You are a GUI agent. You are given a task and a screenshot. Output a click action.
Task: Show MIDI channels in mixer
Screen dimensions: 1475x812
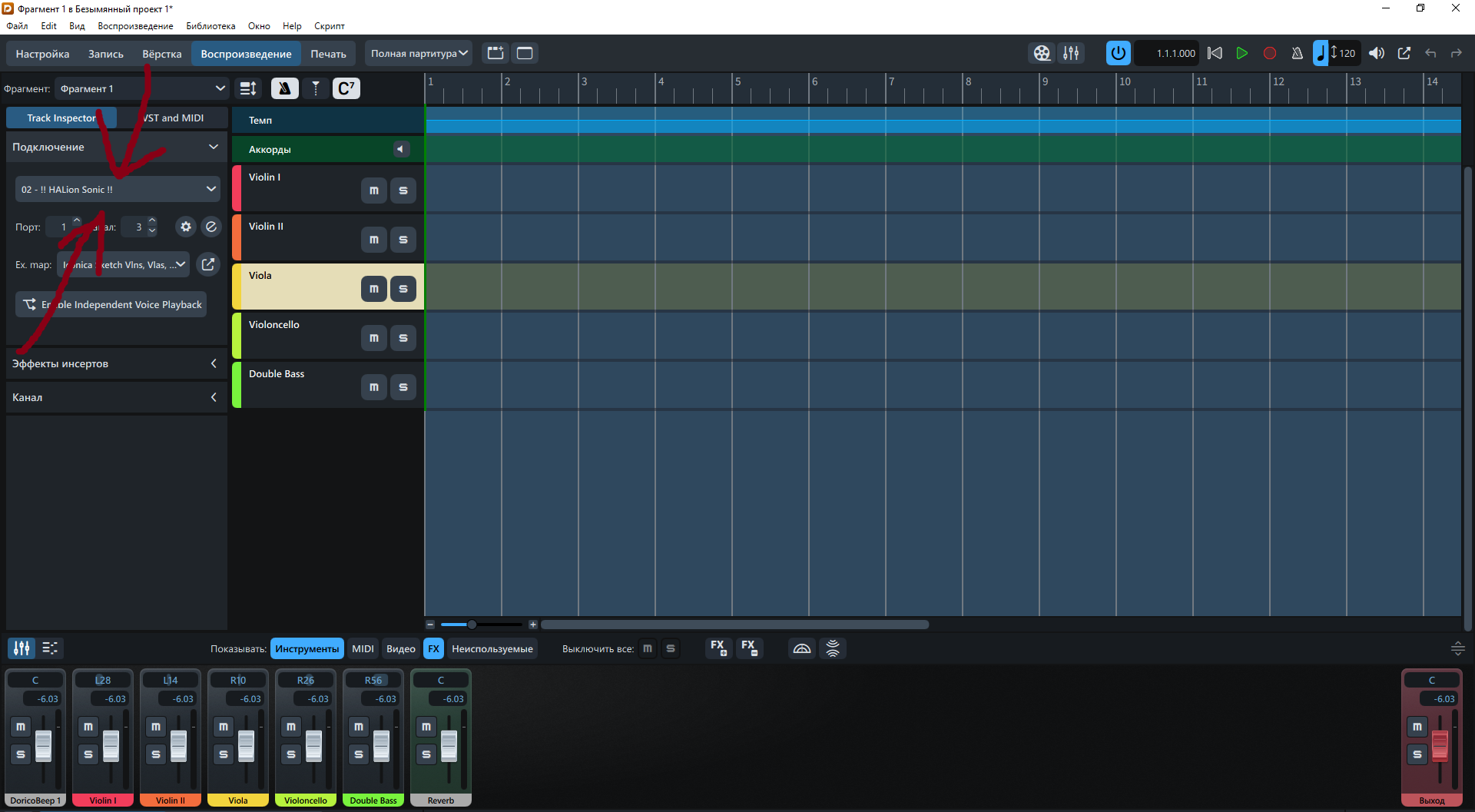click(363, 648)
